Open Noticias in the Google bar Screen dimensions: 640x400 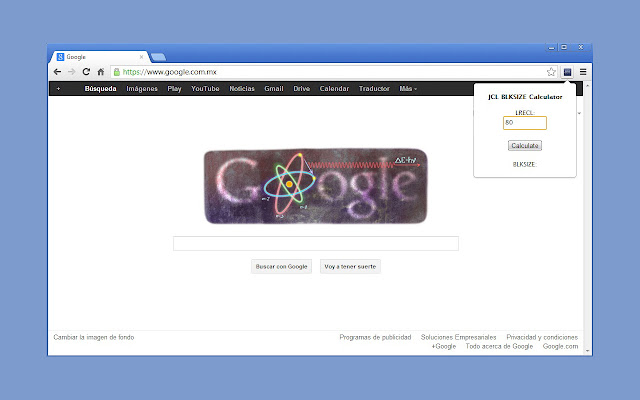242,89
